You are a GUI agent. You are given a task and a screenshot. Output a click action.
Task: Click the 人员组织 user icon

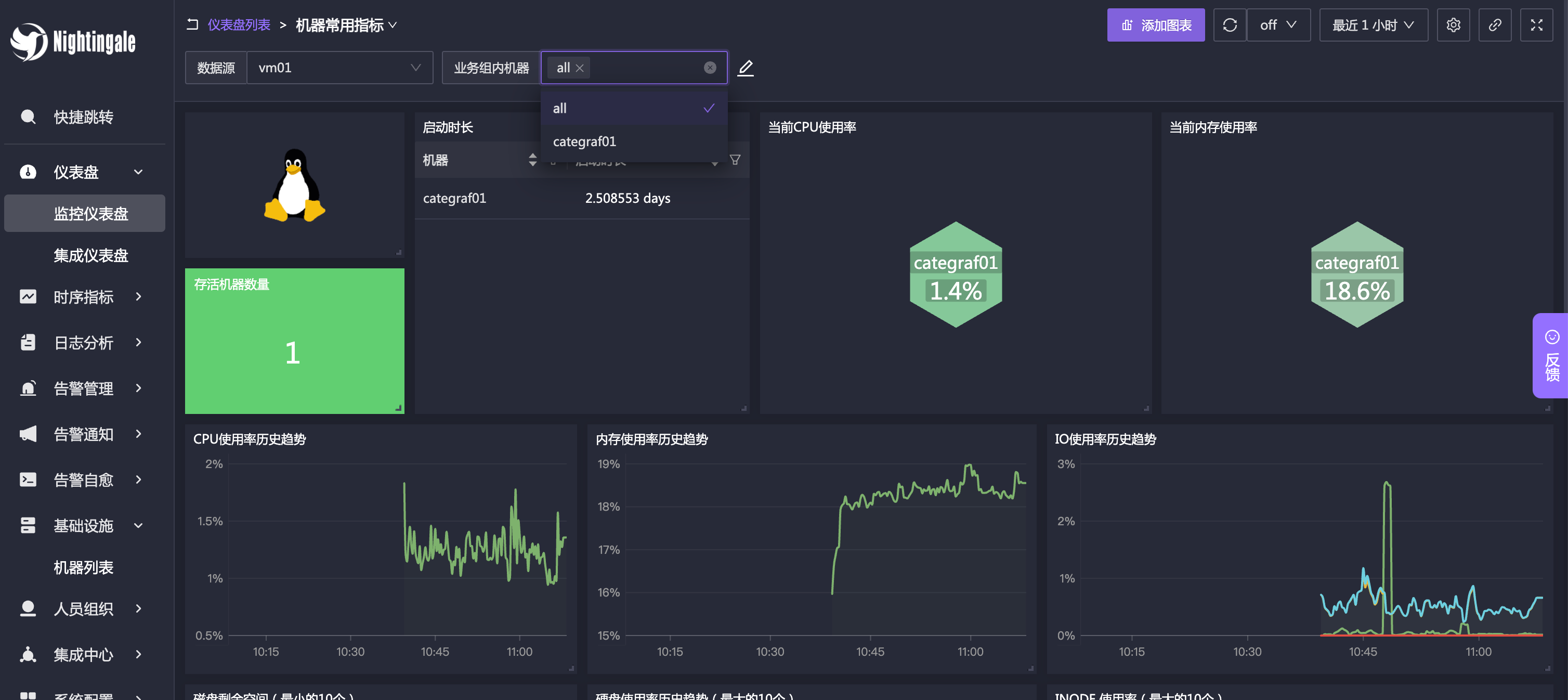click(x=28, y=608)
